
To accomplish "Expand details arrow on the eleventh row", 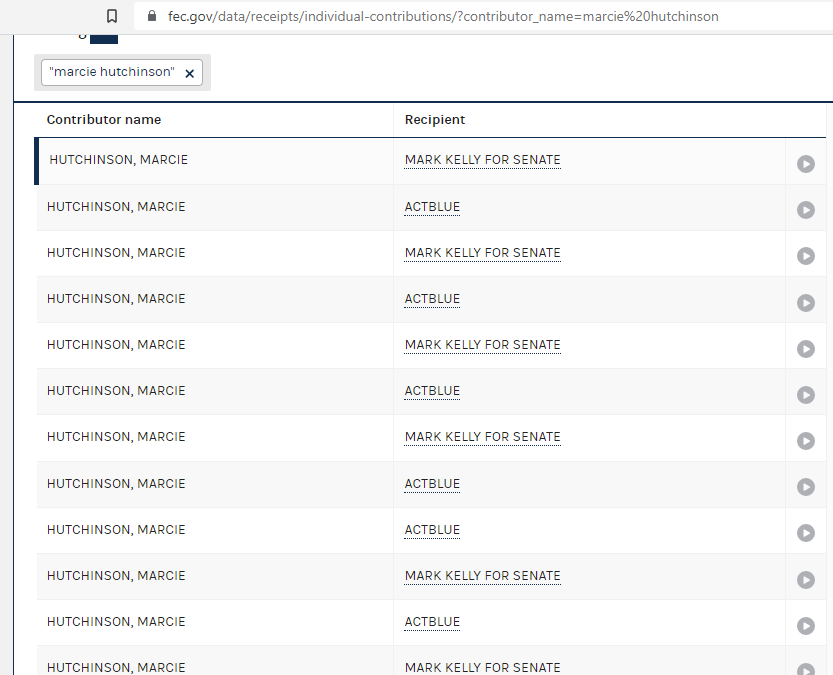I will click(805, 626).
